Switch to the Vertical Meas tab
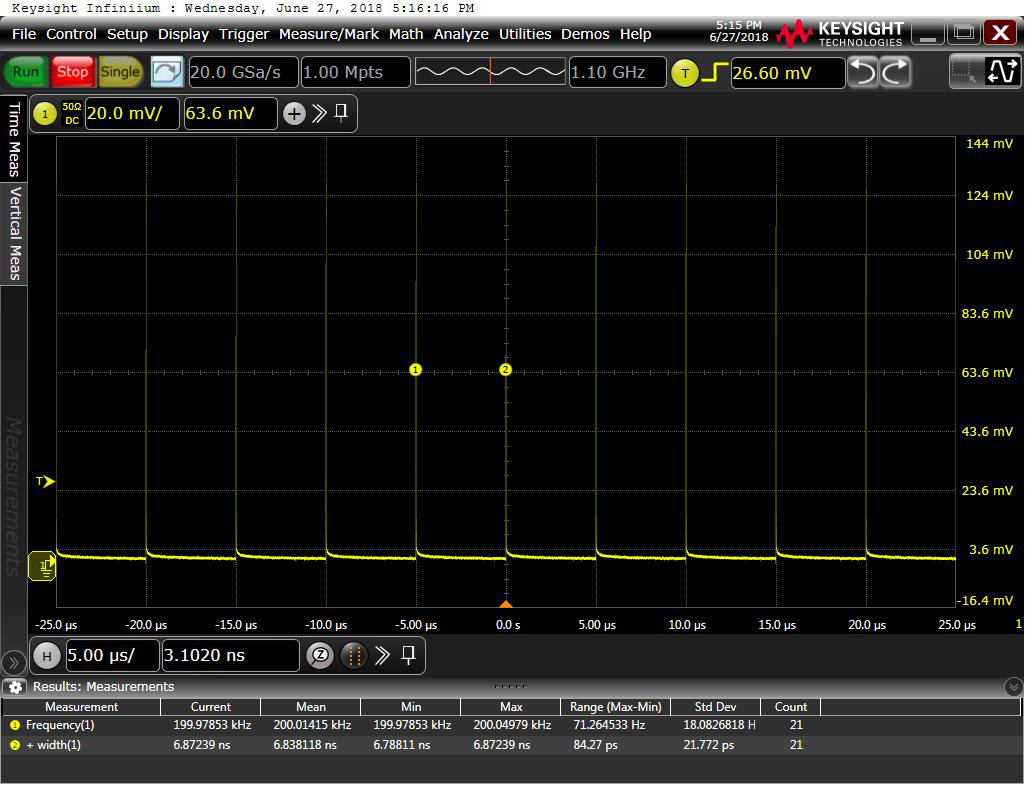 pyautogui.click(x=15, y=233)
